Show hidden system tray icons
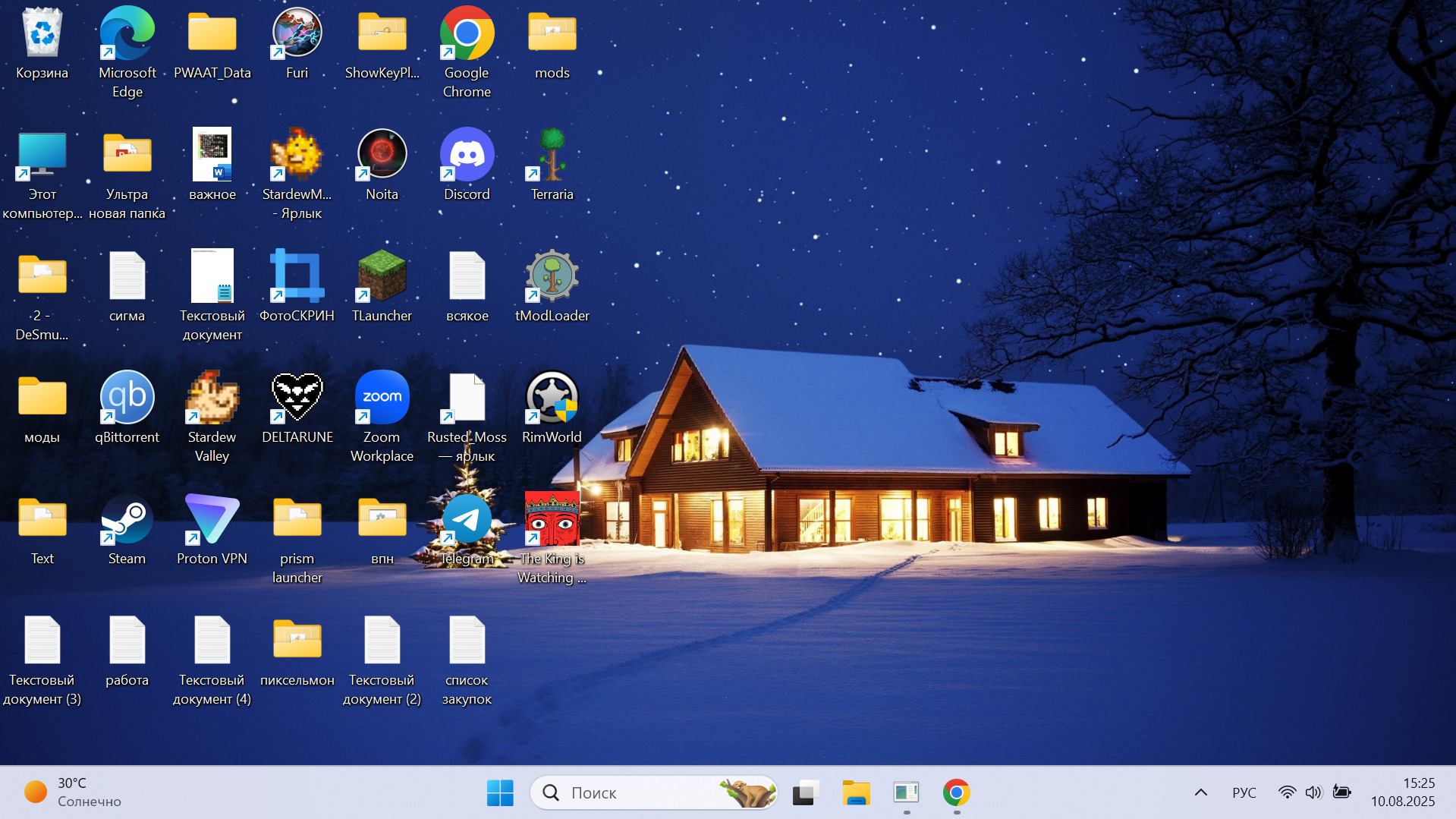Screen dimensions: 1456x819 pyautogui.click(x=1200, y=792)
